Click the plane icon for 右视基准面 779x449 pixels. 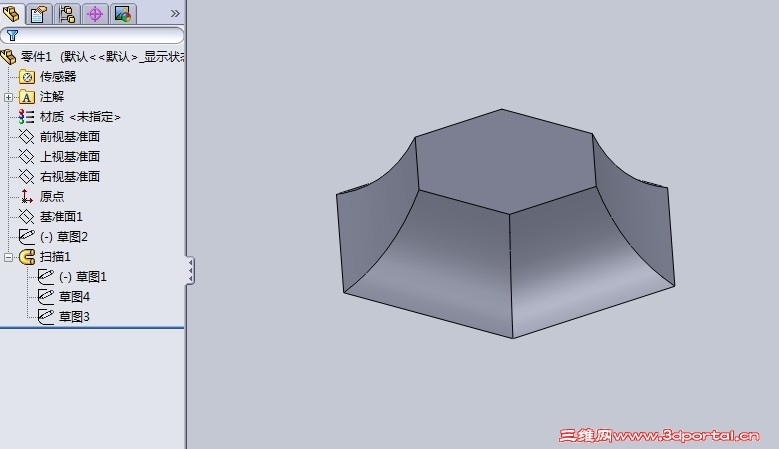click(x=26, y=176)
